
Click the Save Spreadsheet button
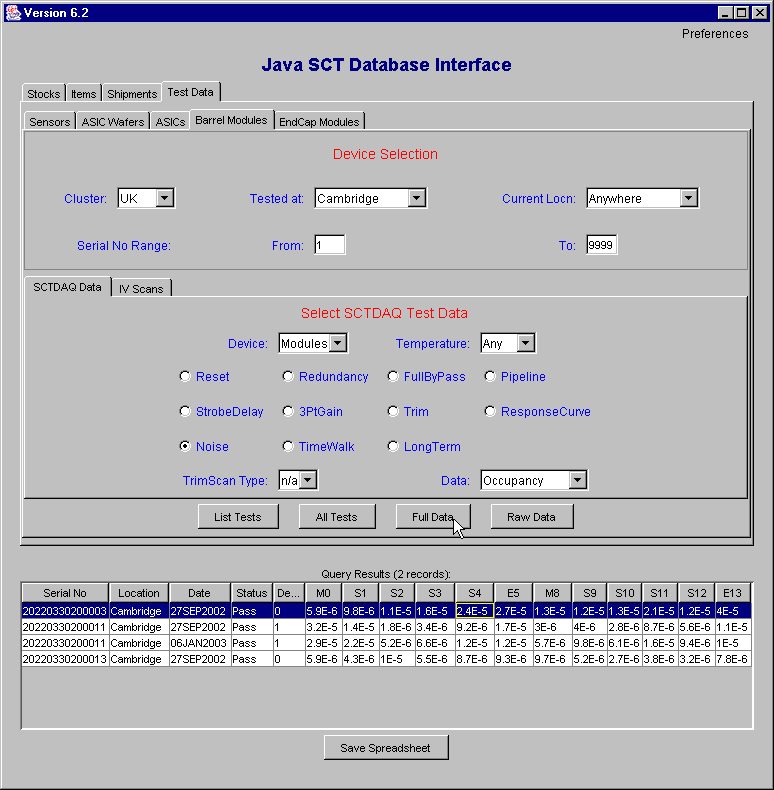click(x=385, y=747)
